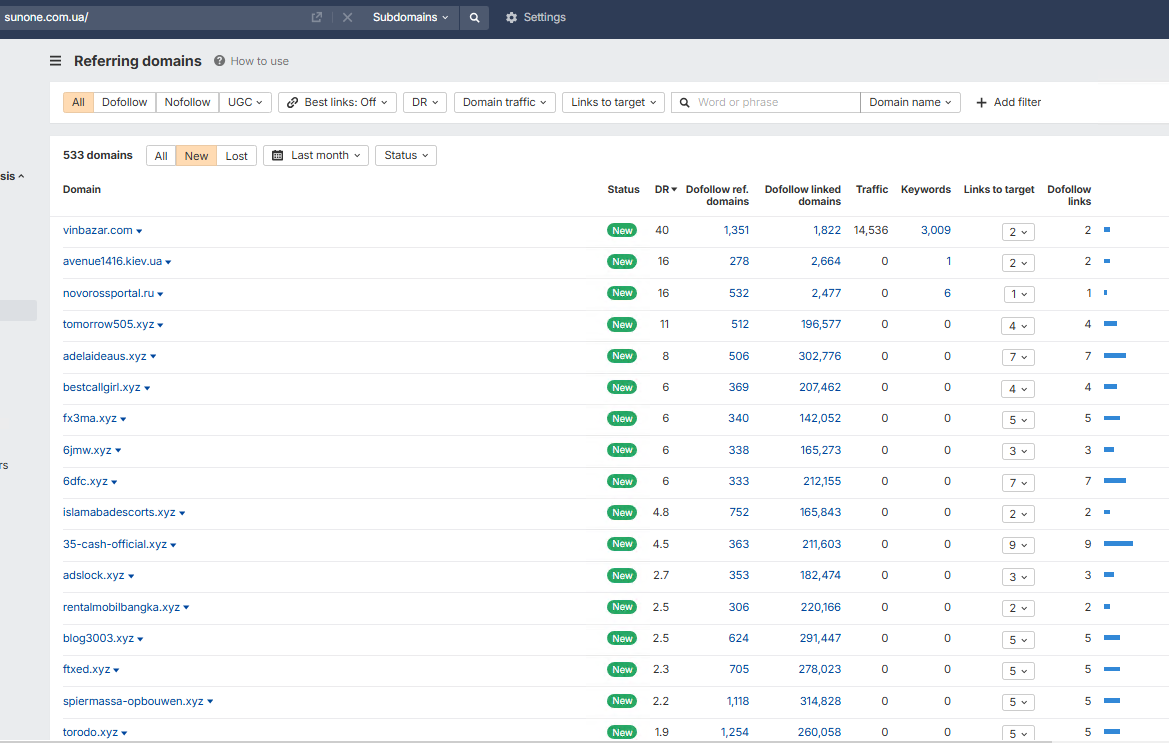Click the hamburger menu icon beside Referring domains
Viewport: 1169px width, 743px height.
pos(56,61)
